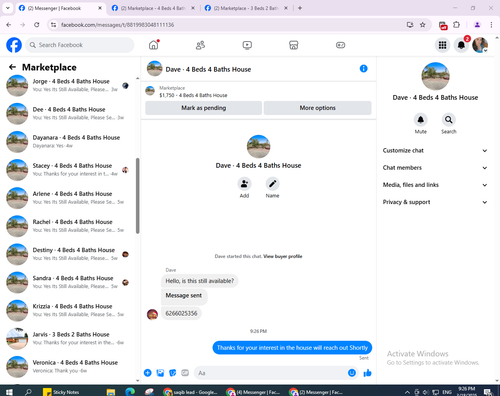Image resolution: width=500 pixels, height=396 pixels.
Task: Switch to Marketplace 3 Beds 2 Baths tab
Action: [247, 8]
